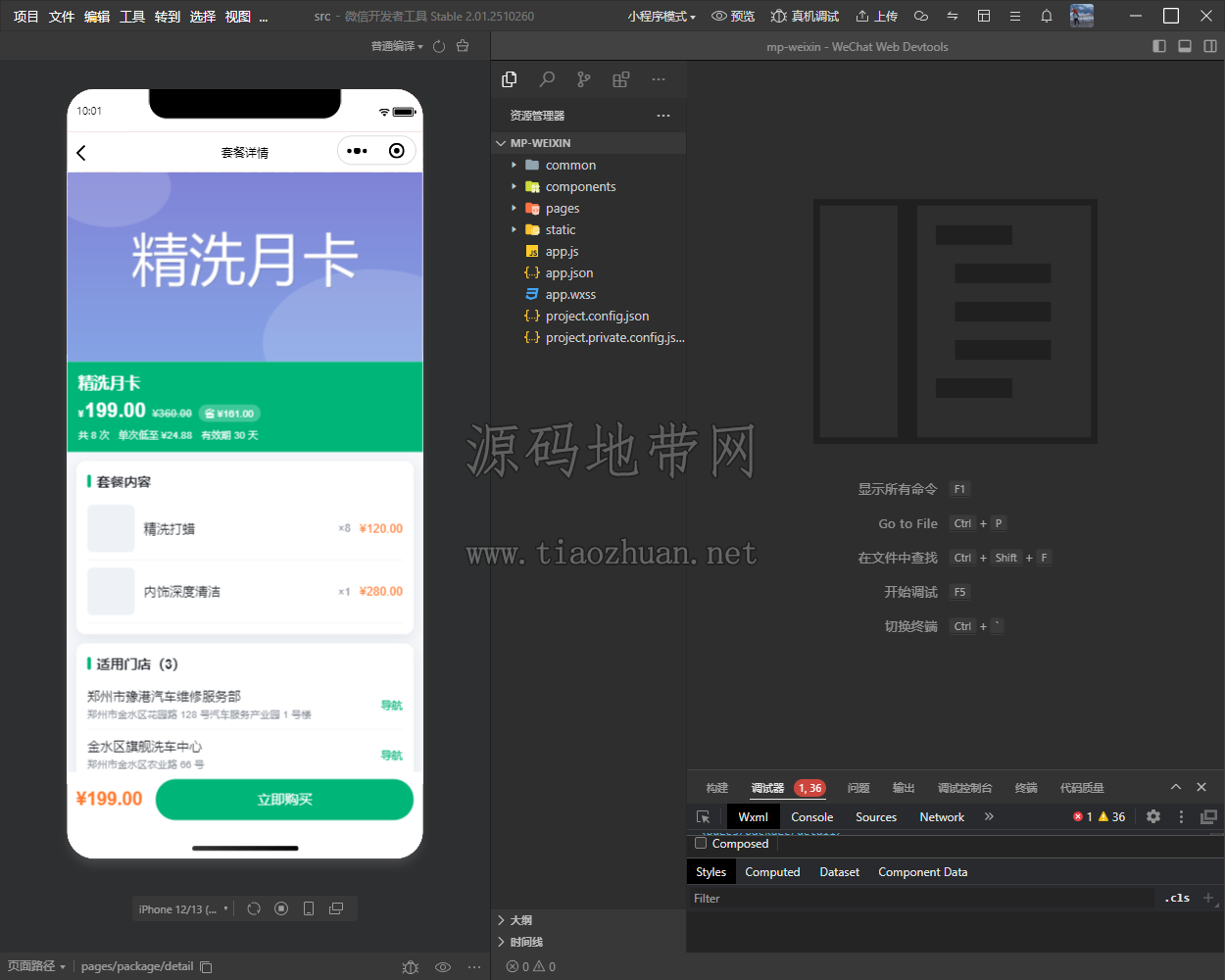Open the 工具 menu
Viewport: 1225px width, 980px height.
(x=132, y=17)
